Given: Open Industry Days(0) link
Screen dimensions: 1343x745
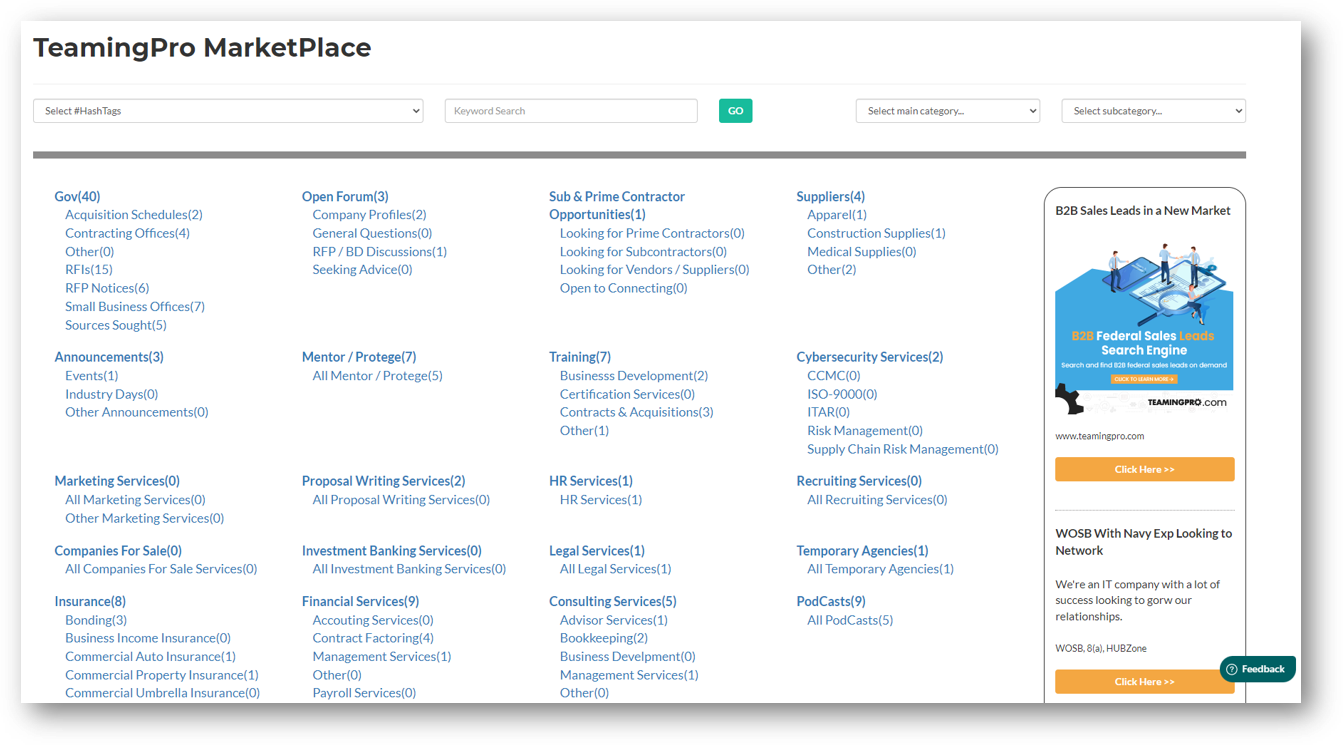Looking at the screenshot, I should pyautogui.click(x=111, y=394).
